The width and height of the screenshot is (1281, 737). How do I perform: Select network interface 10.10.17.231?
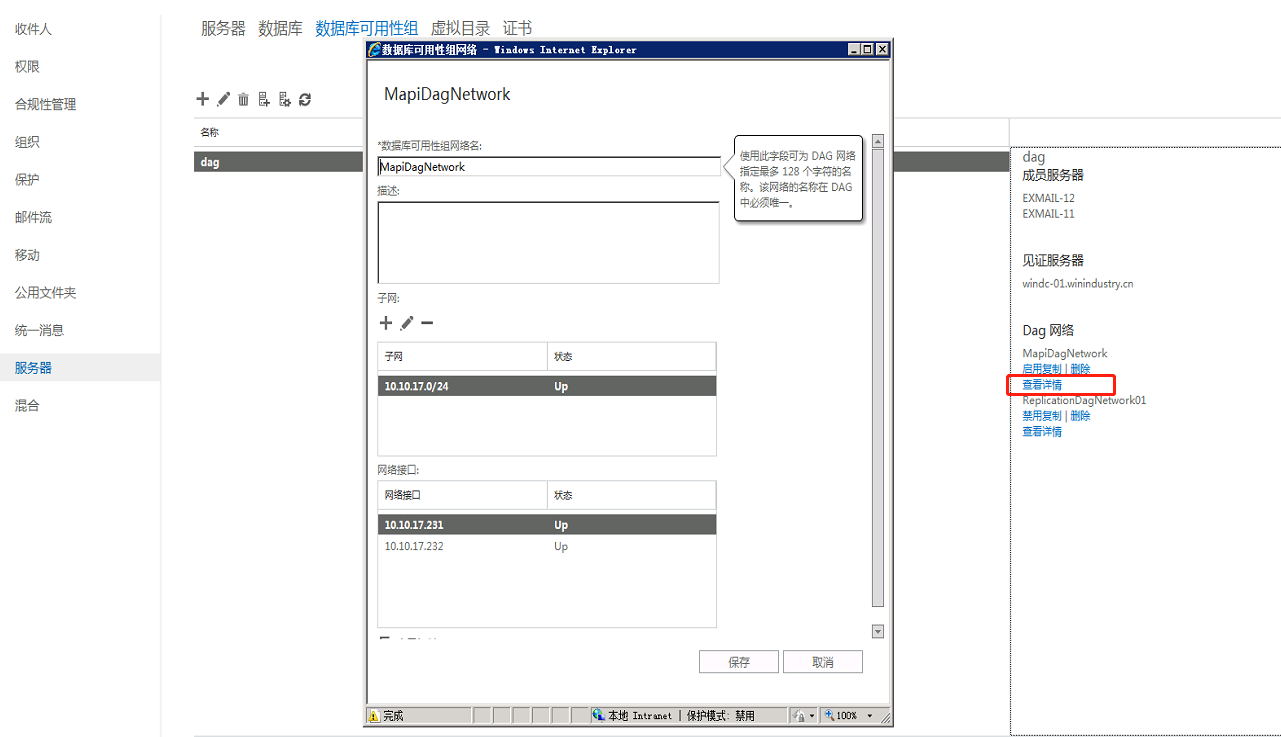pos(547,525)
